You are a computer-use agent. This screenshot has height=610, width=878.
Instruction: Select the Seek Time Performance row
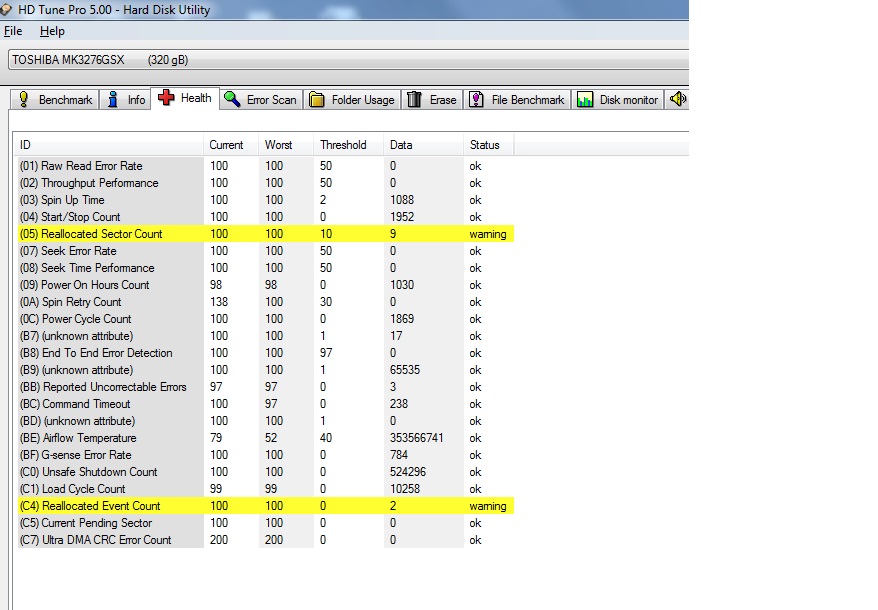click(266, 268)
